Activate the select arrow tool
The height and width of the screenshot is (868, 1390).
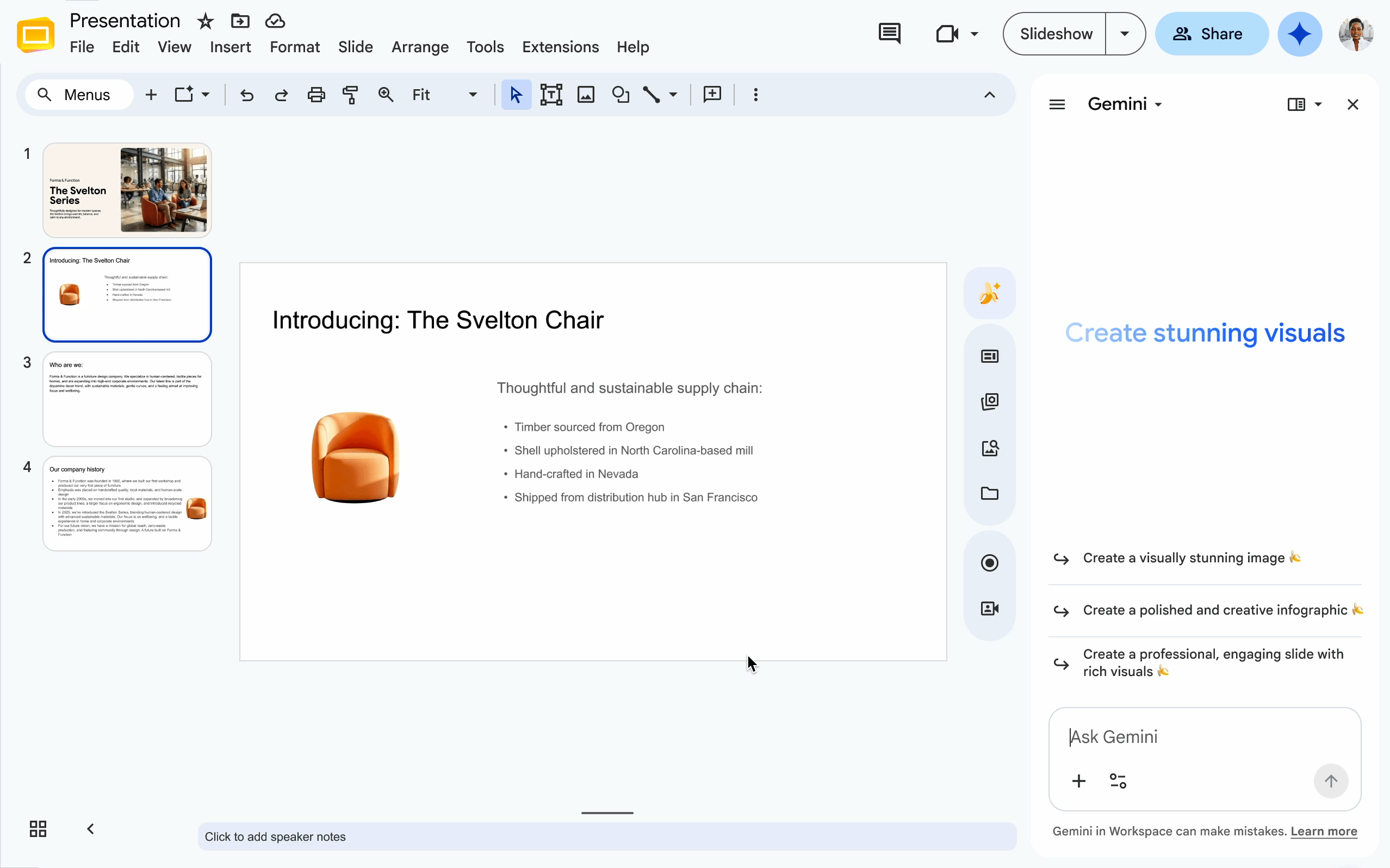(x=516, y=95)
